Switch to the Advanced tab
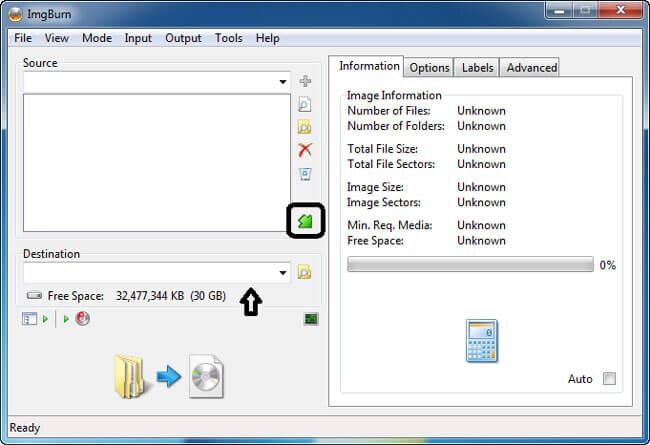This screenshot has width=650, height=445. pos(532,68)
